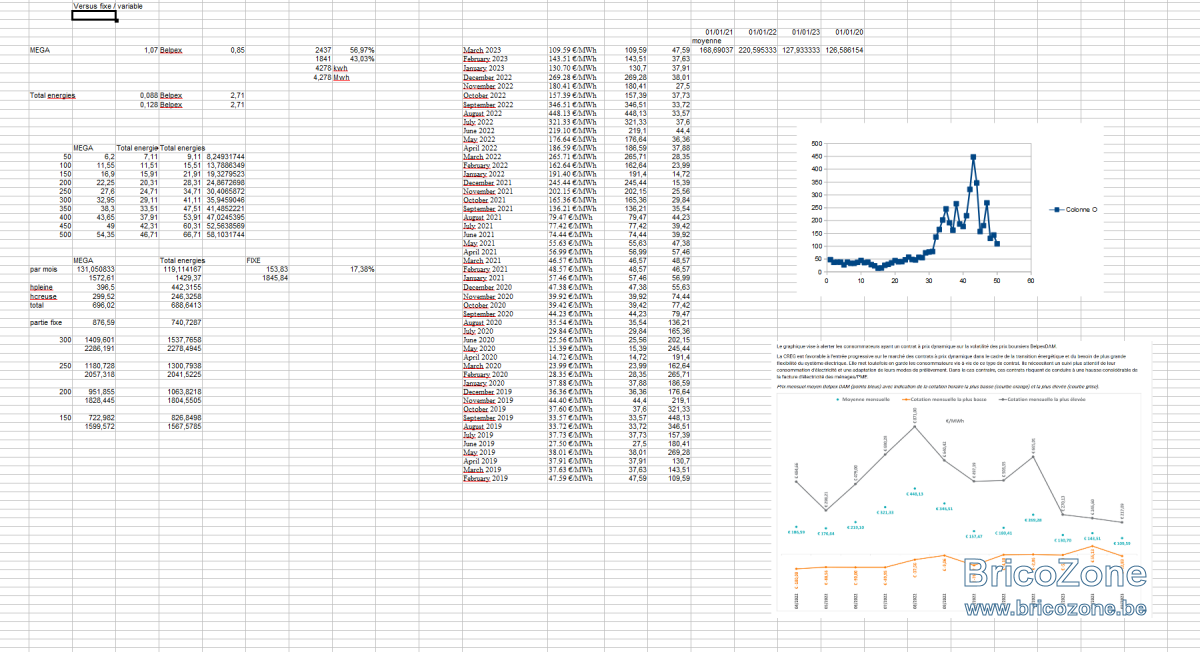Click the BricoZone logo text
The image size is (1200, 652).
tap(1054, 574)
